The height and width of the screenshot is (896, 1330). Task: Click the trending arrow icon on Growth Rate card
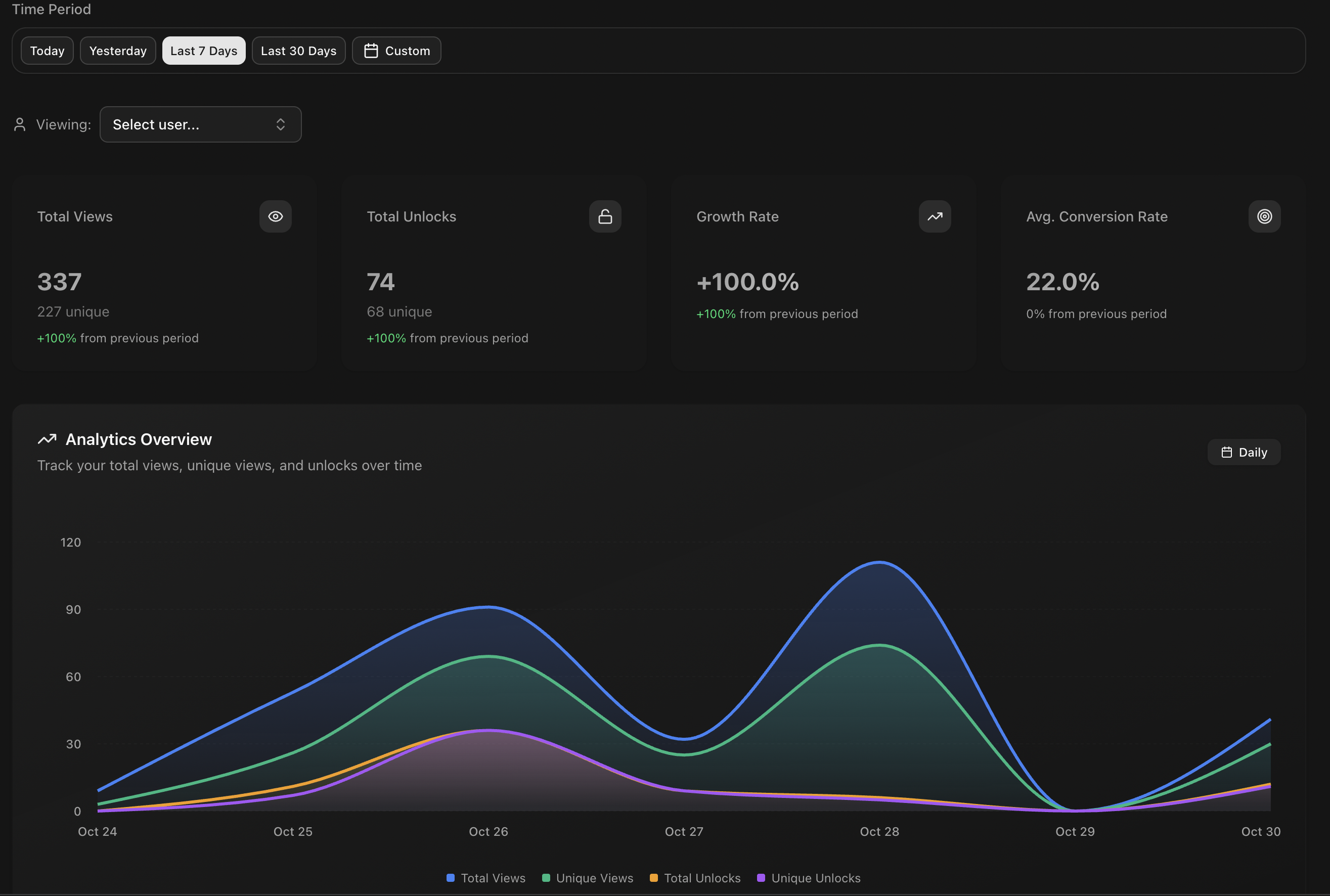click(935, 216)
